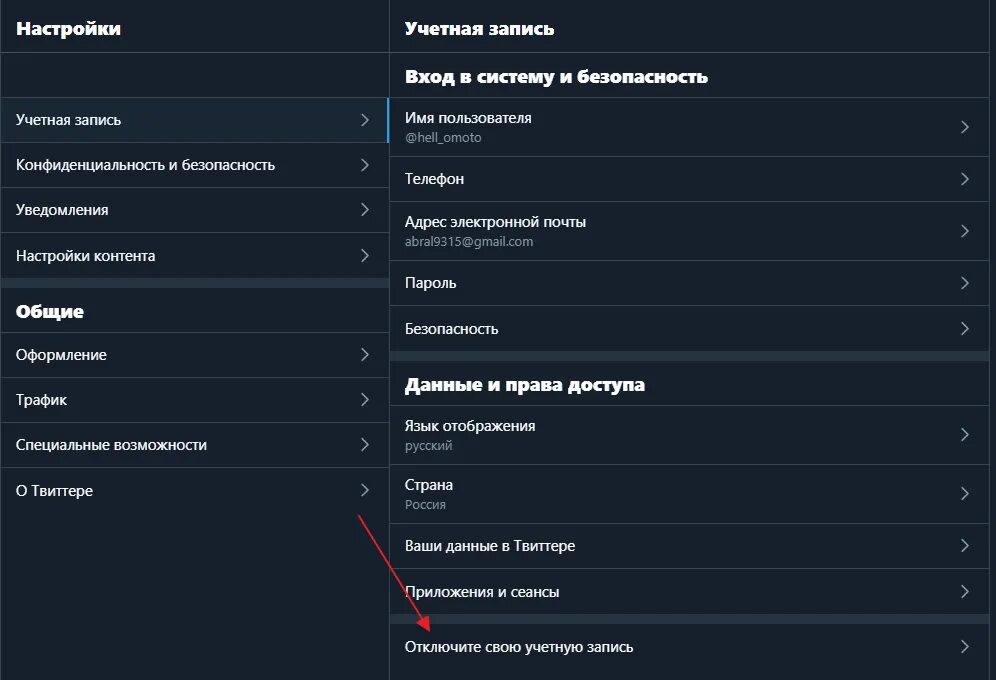The height and width of the screenshot is (680, 996).
Task: Click chevron on Пароль row
Action: click(x=964, y=283)
